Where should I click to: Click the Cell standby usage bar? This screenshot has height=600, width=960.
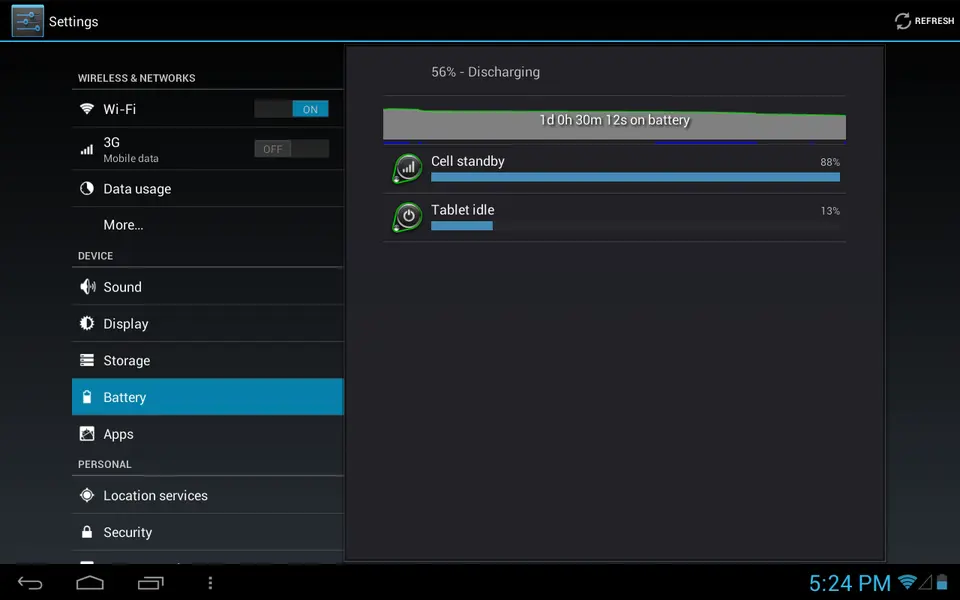pos(635,177)
